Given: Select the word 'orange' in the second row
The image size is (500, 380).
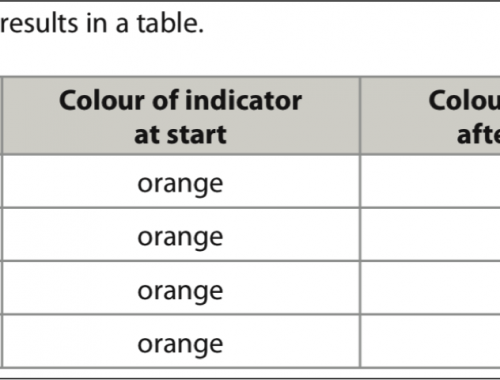Looking at the screenshot, I should pos(180,237).
